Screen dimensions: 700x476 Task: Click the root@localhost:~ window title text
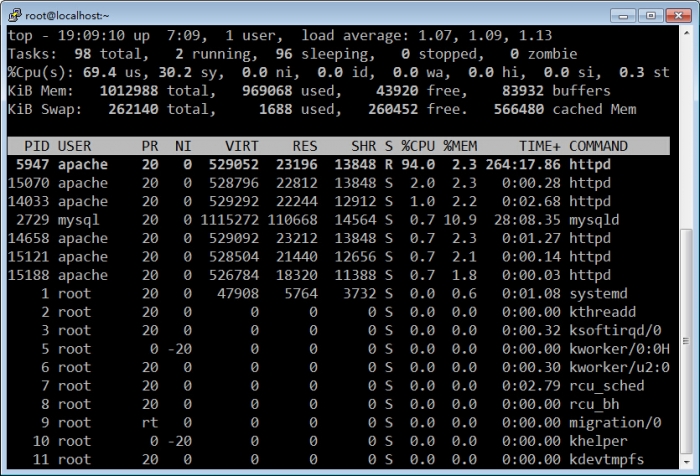[67, 16]
